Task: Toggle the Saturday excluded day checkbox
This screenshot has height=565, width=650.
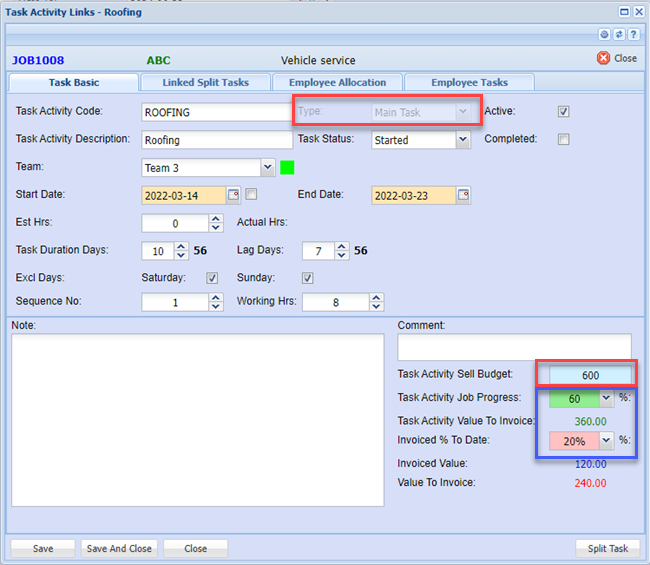Action: coord(212,278)
